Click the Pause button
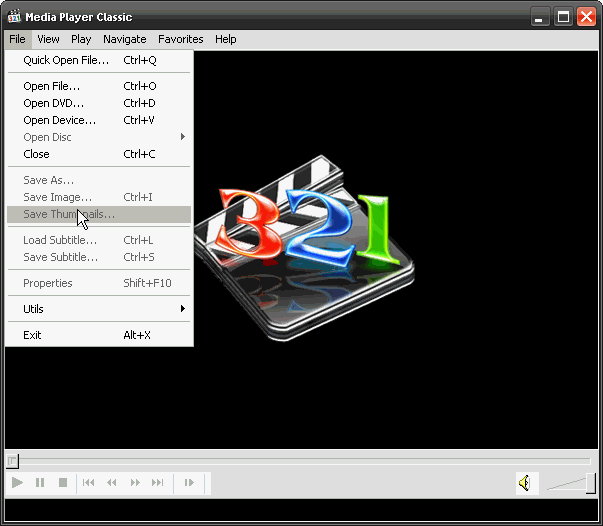Screen dimensions: 603x526 40,482
